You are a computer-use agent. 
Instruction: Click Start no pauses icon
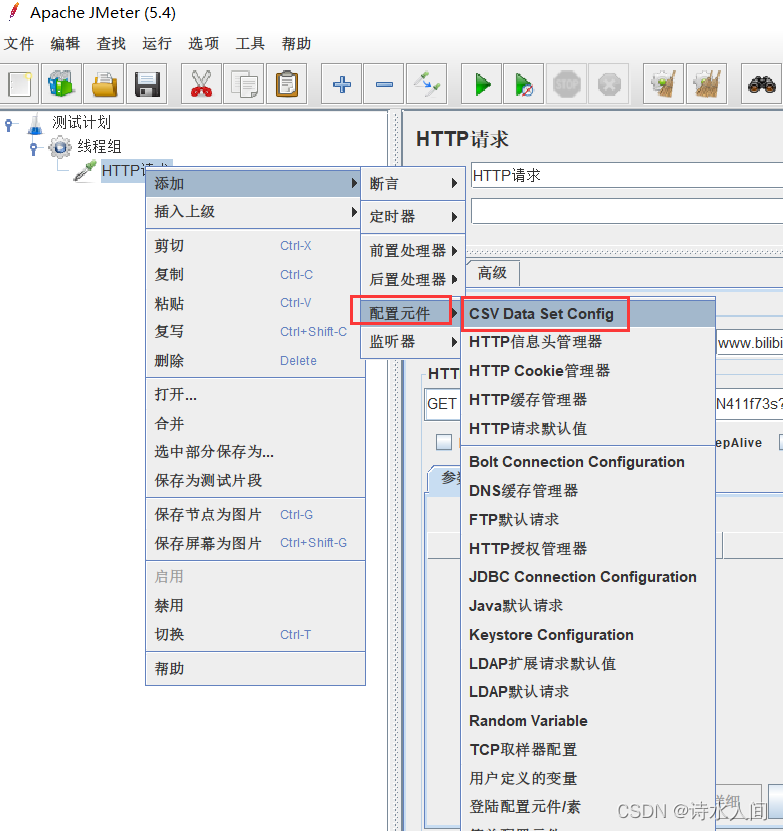524,84
